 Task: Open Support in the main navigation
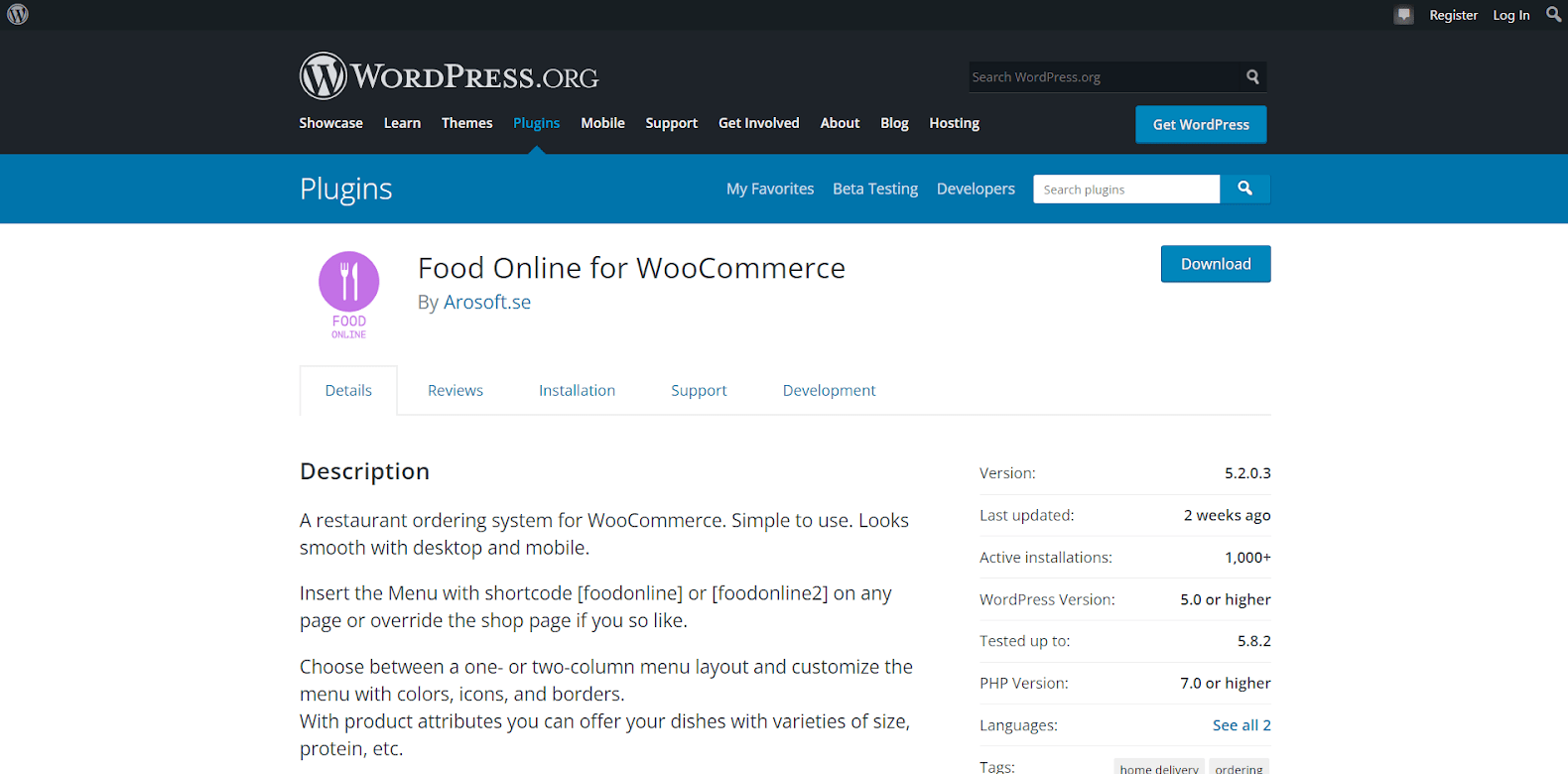point(671,123)
